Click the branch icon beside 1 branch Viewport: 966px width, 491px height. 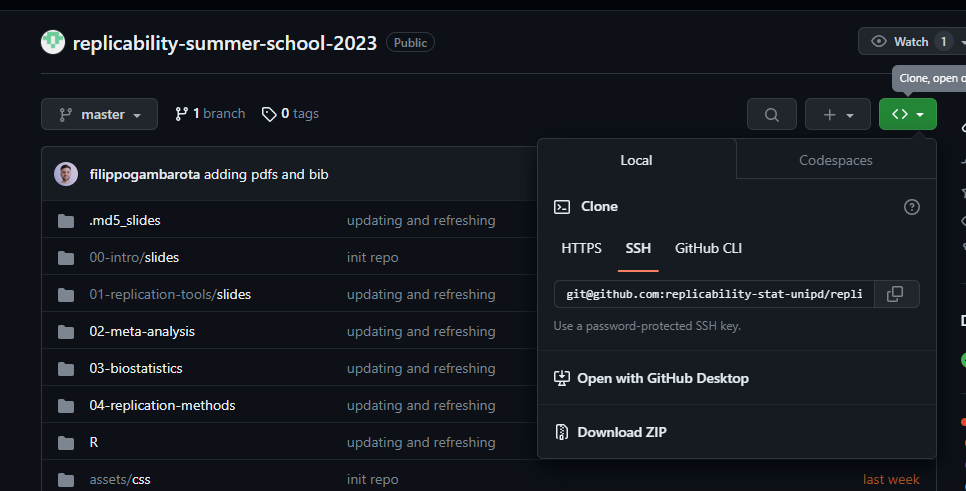coord(182,114)
